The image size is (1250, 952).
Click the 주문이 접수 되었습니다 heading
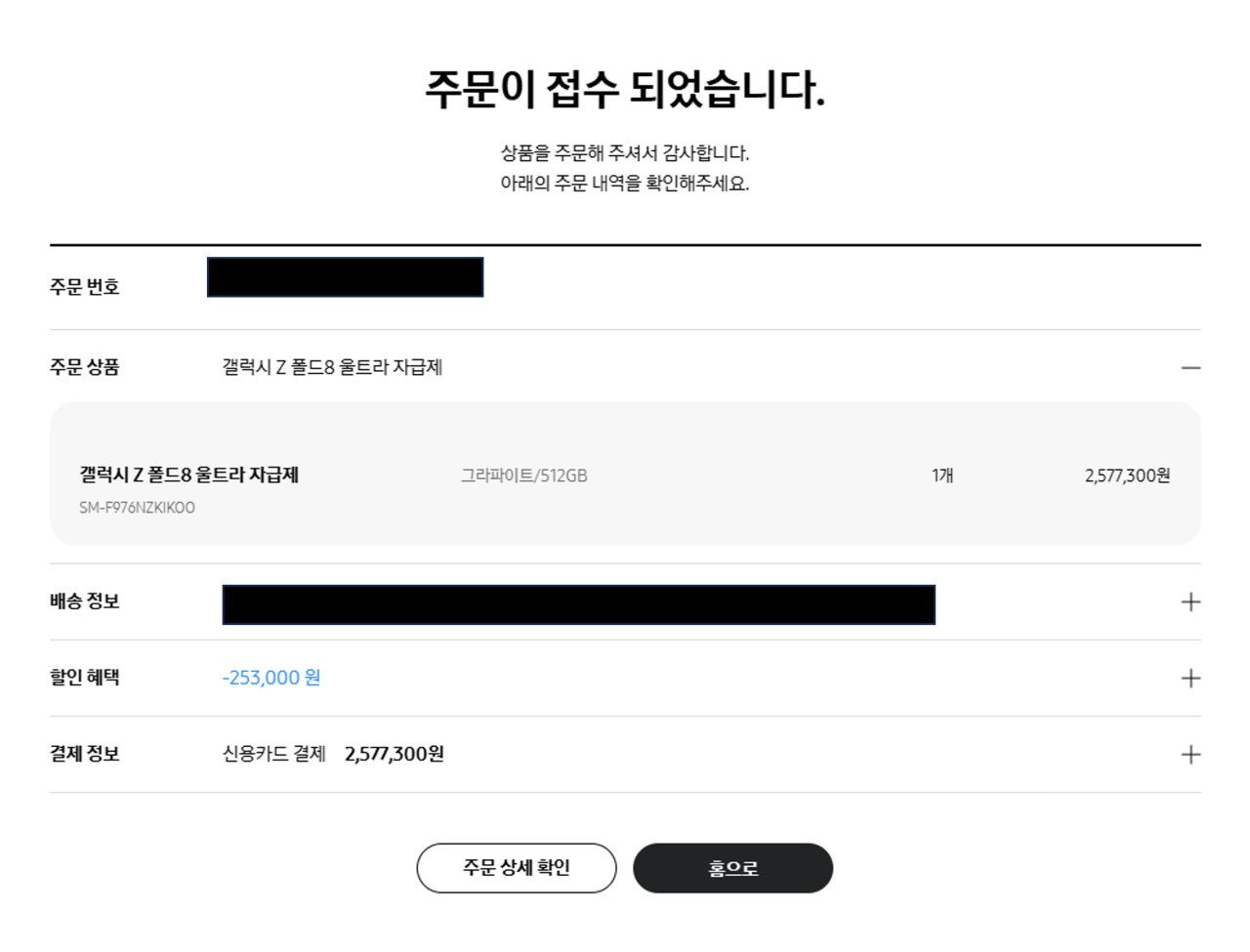(x=625, y=90)
